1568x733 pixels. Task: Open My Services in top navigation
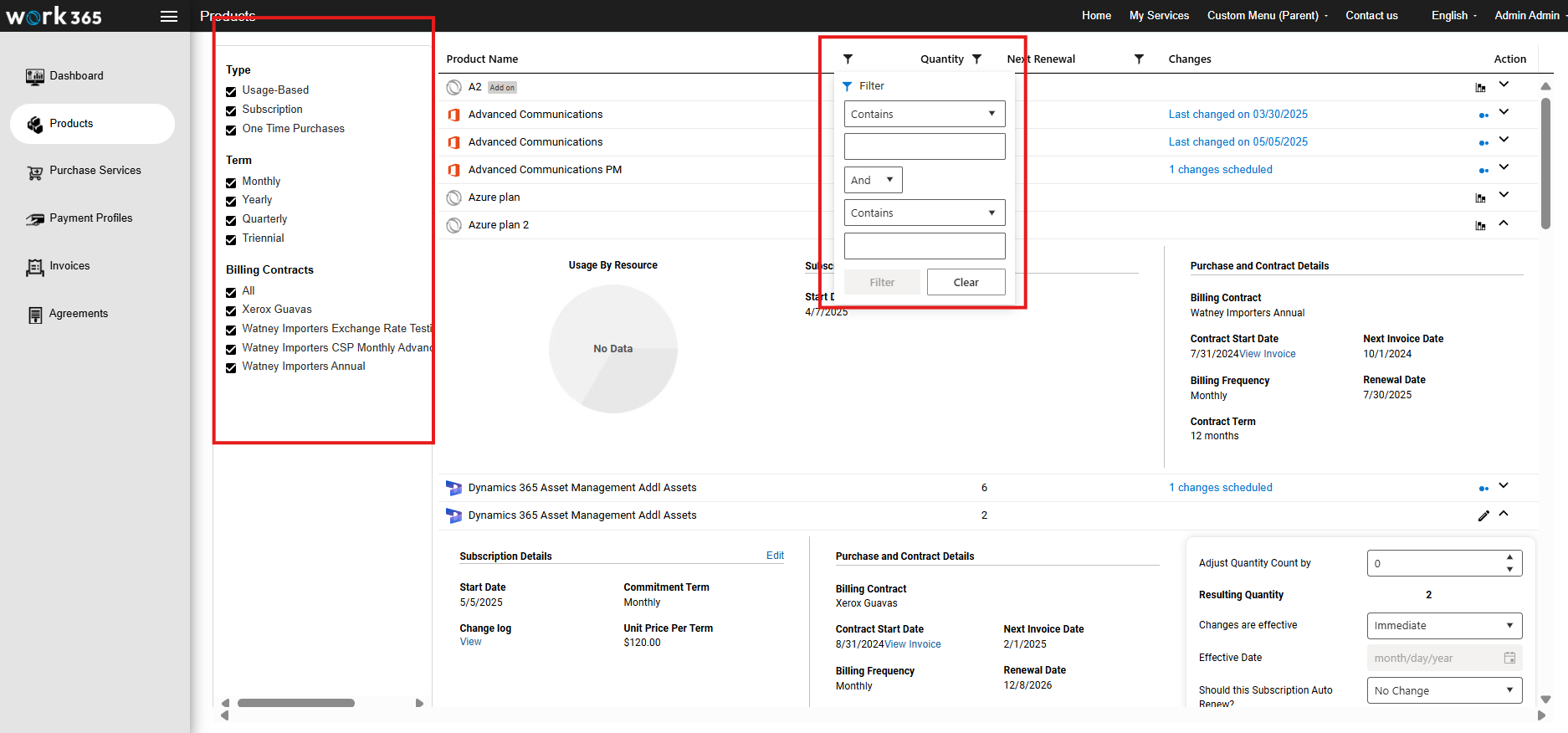click(1159, 16)
